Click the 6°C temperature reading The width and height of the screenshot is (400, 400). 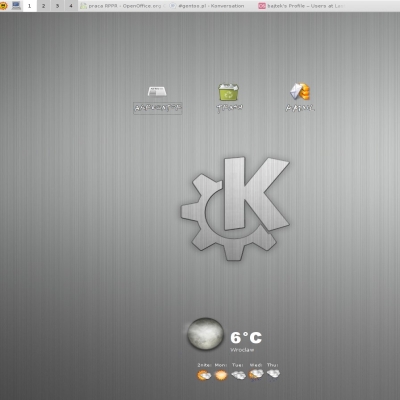(246, 338)
